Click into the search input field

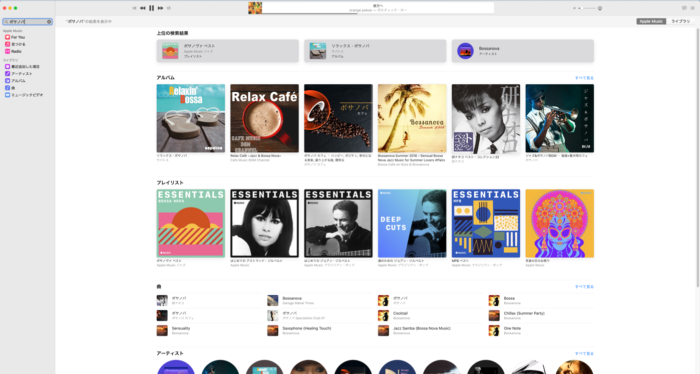click(27, 21)
